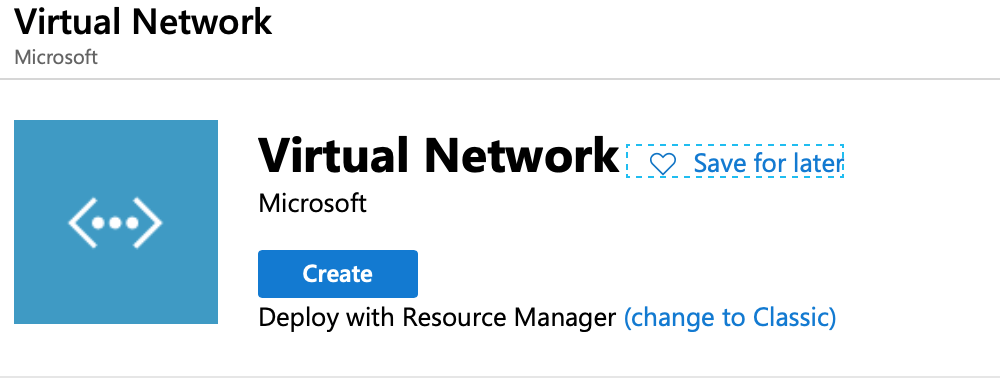The height and width of the screenshot is (386, 1000).
Task: Click the Deploy with Resource Manager text
Action: click(438, 317)
